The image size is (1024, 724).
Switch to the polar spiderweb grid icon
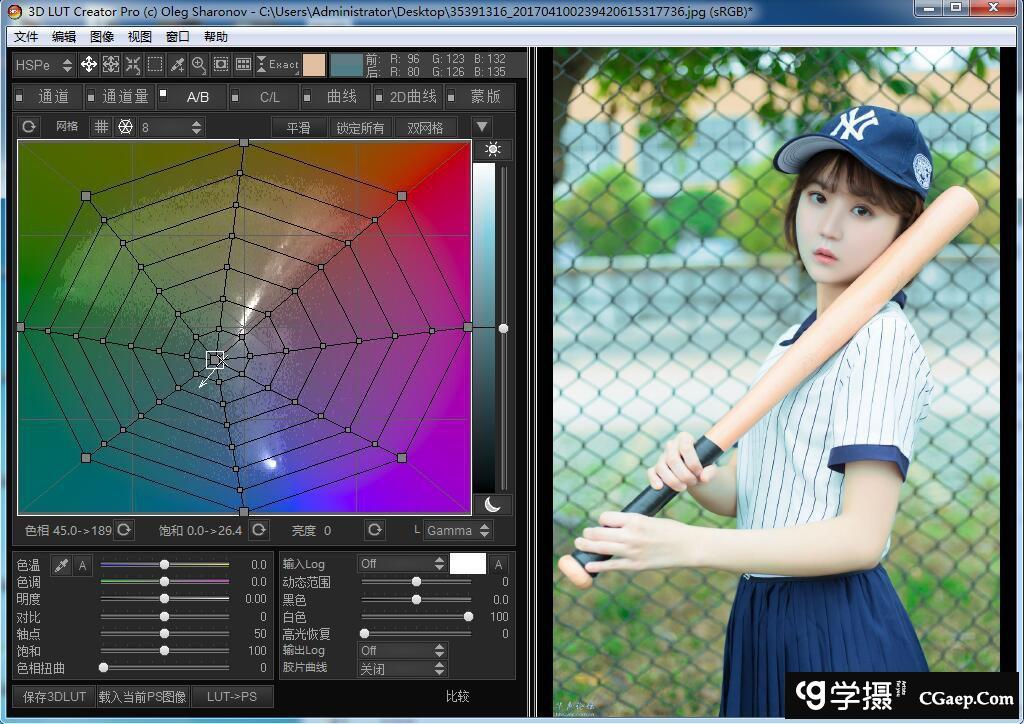[x=125, y=127]
